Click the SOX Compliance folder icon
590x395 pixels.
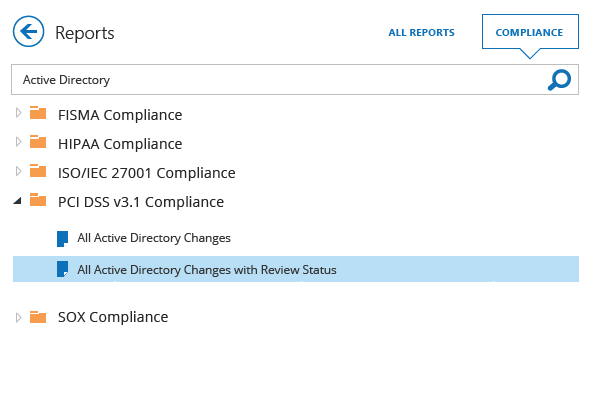coord(38,317)
